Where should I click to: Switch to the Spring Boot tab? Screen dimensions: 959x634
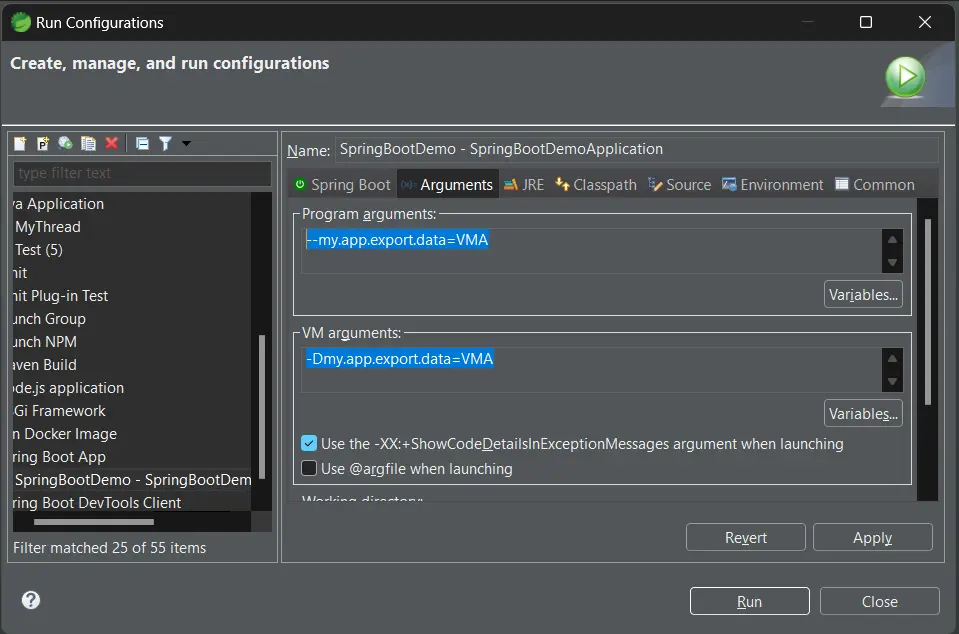pyautogui.click(x=342, y=185)
